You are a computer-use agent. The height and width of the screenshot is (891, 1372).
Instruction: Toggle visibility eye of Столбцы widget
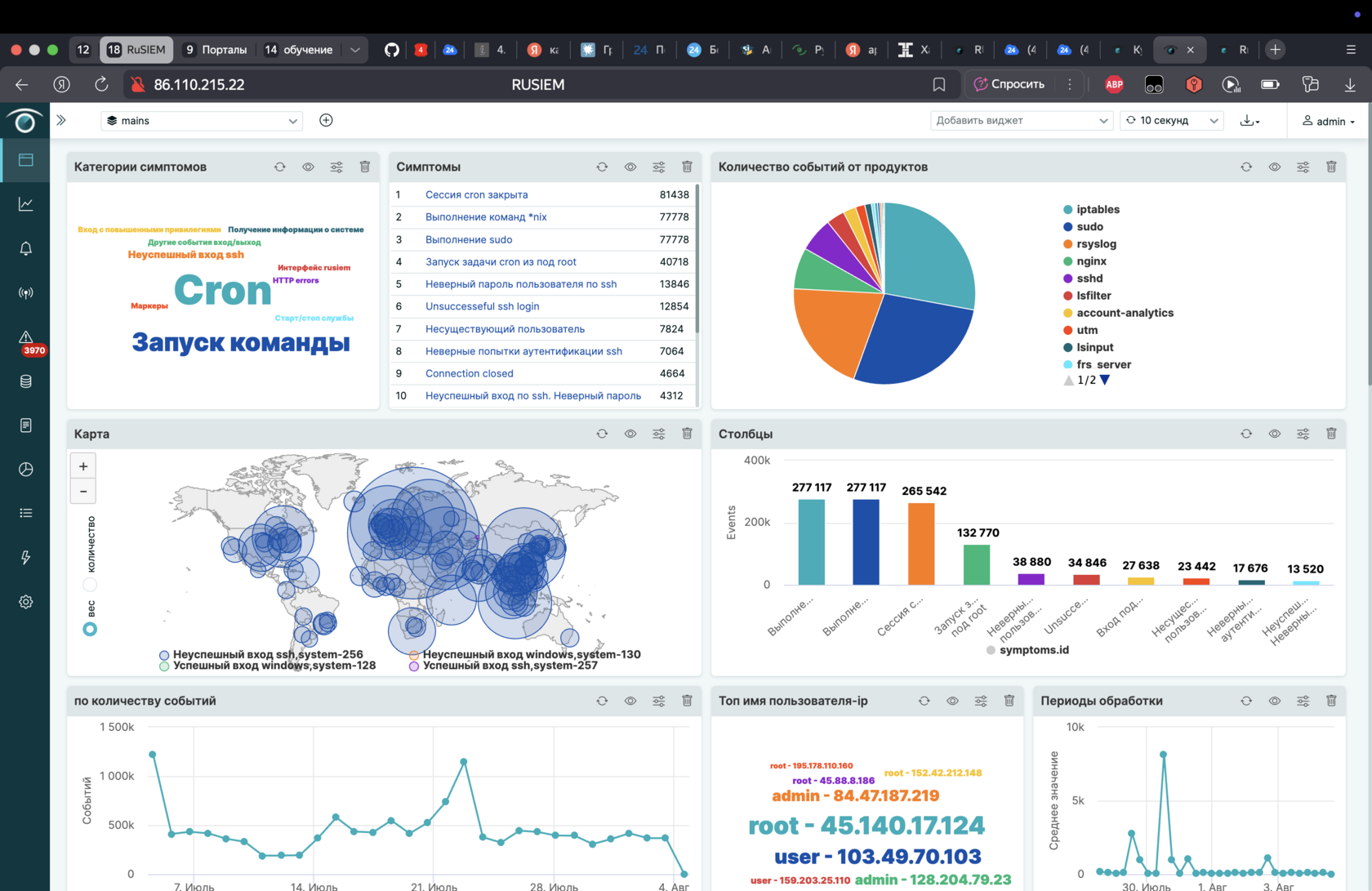1275,434
